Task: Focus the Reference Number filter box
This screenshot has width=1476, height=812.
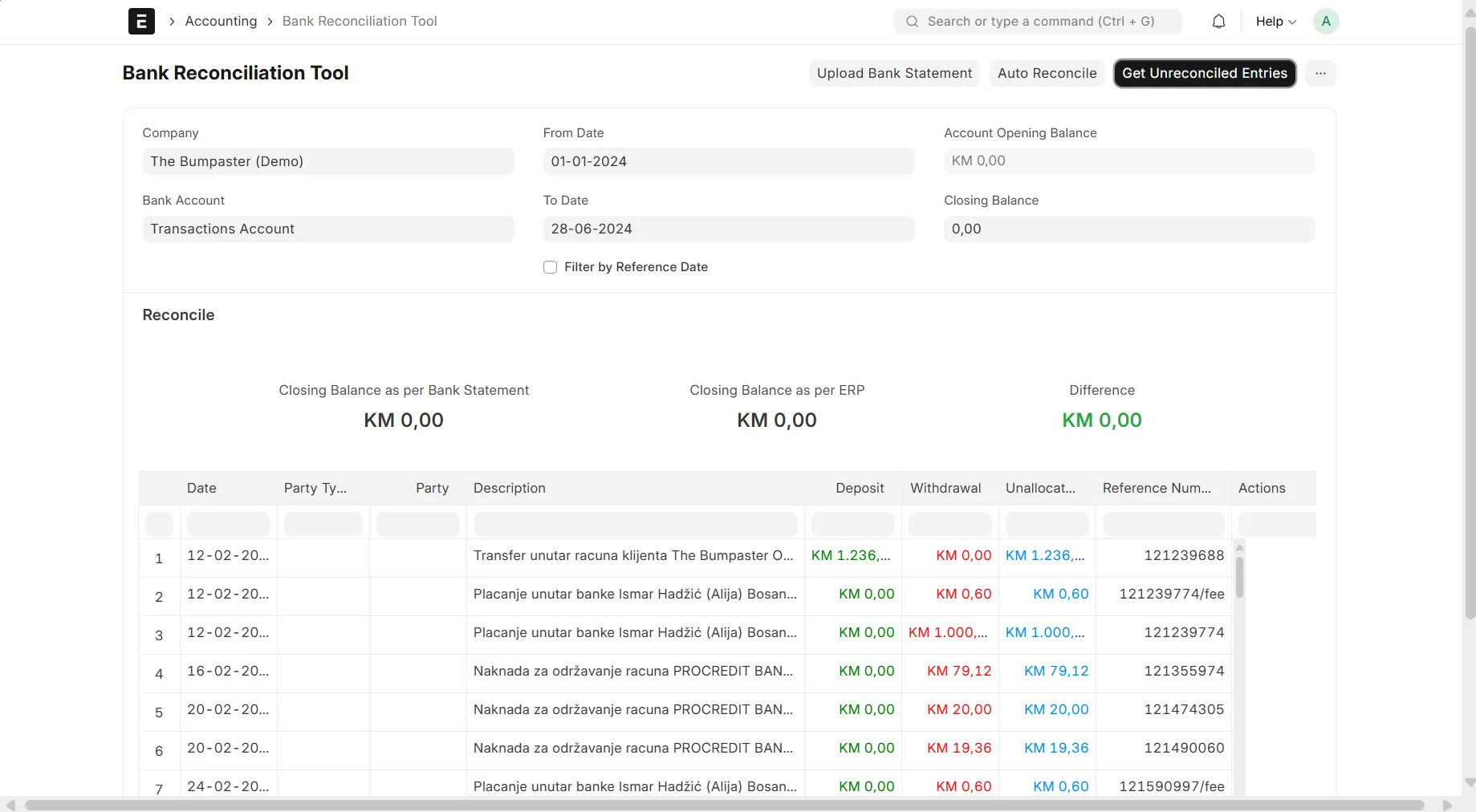Action: [x=1163, y=524]
